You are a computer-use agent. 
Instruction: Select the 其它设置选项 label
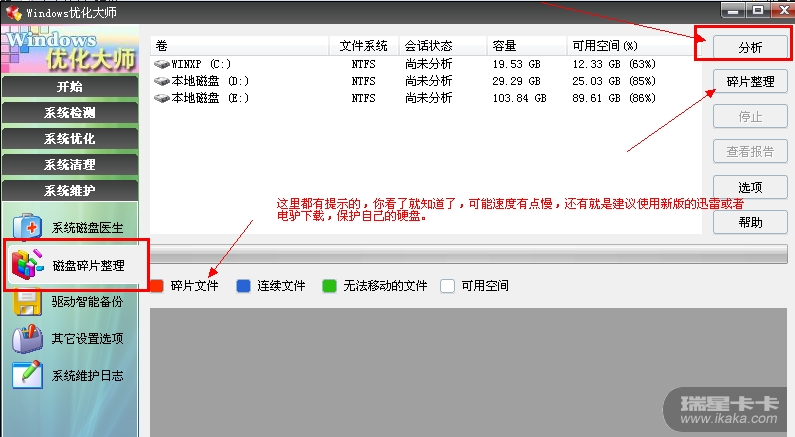(87, 338)
